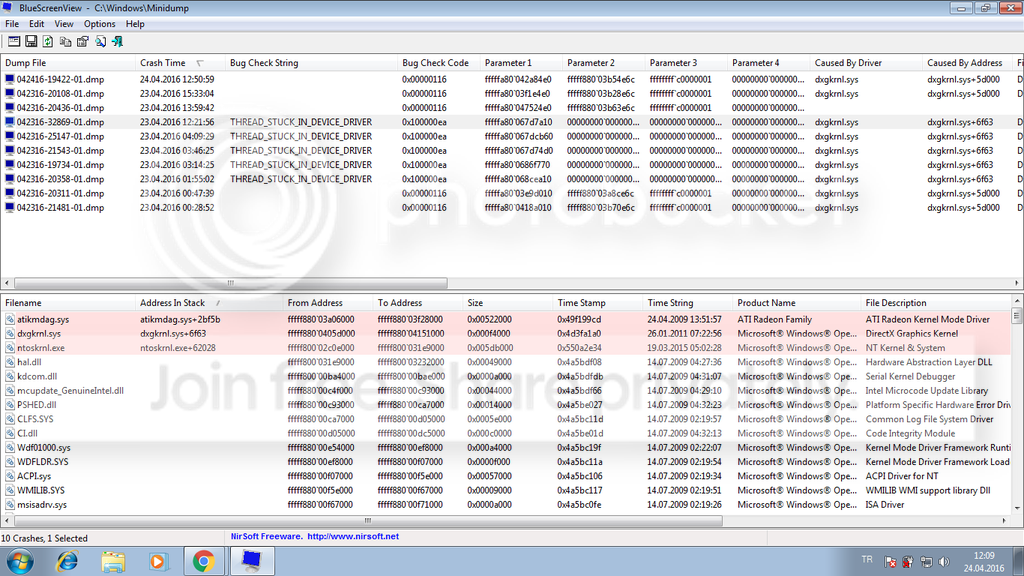
Task: Click the Advanced Options toolbar icon
Action: (x=14, y=41)
